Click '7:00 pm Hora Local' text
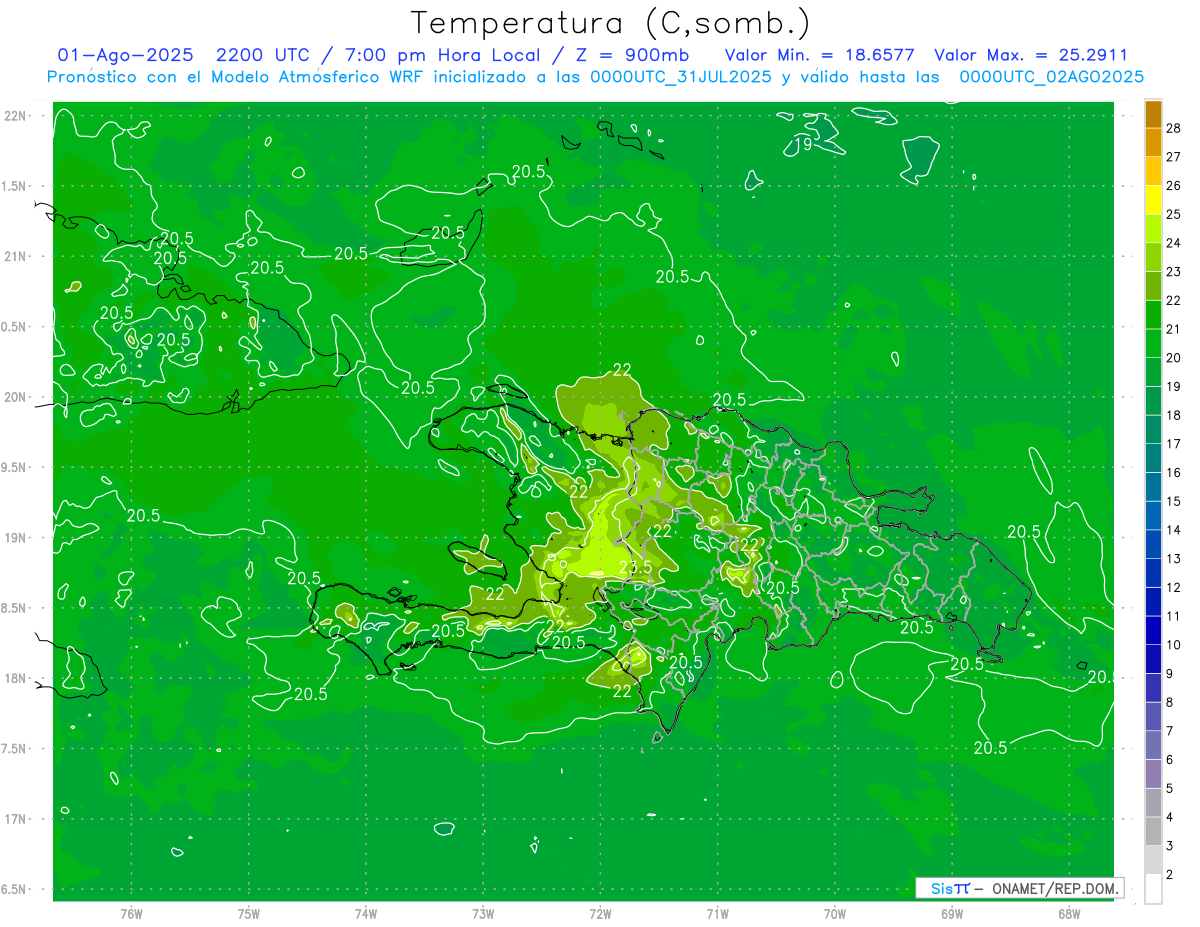Viewport: 1200px width, 927px height. [441, 56]
